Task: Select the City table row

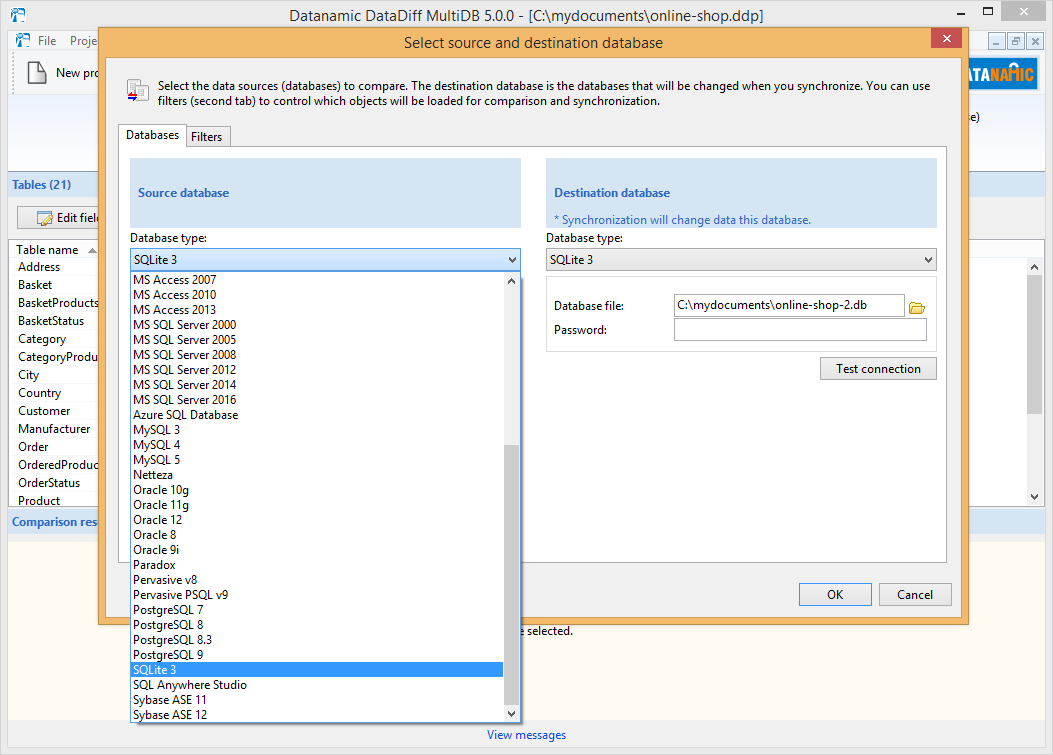Action: tap(54, 375)
